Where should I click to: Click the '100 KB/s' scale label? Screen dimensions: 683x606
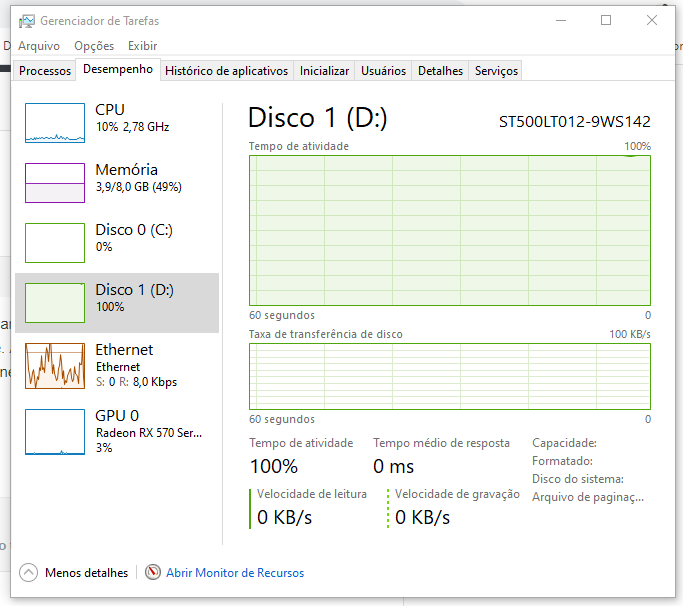tap(629, 334)
